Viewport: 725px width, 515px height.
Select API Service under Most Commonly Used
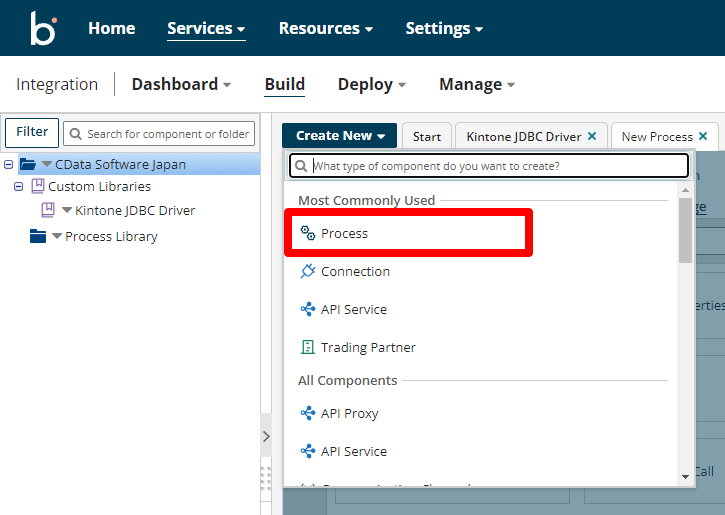coord(353,309)
